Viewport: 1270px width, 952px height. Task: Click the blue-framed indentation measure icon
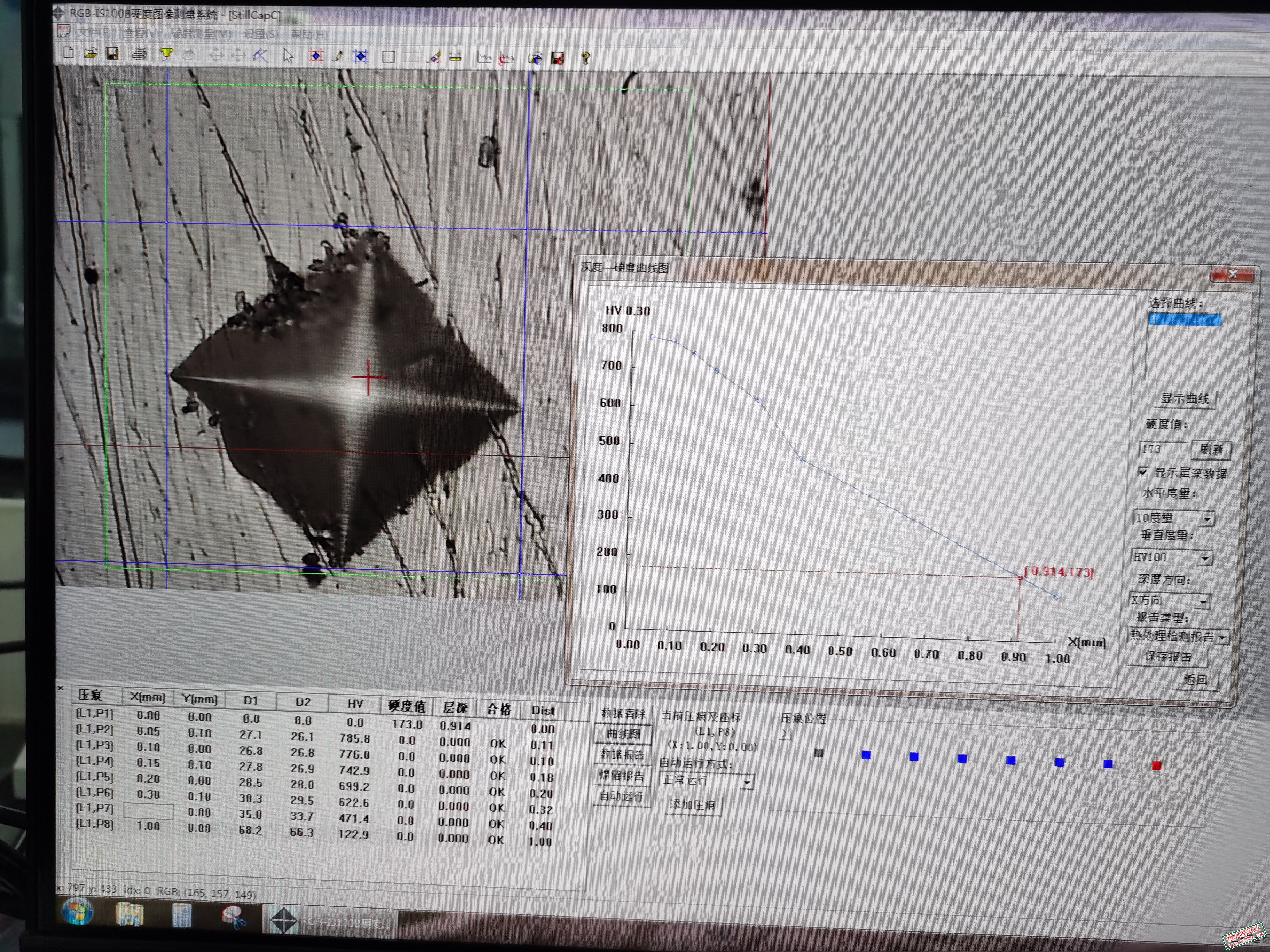[x=361, y=57]
